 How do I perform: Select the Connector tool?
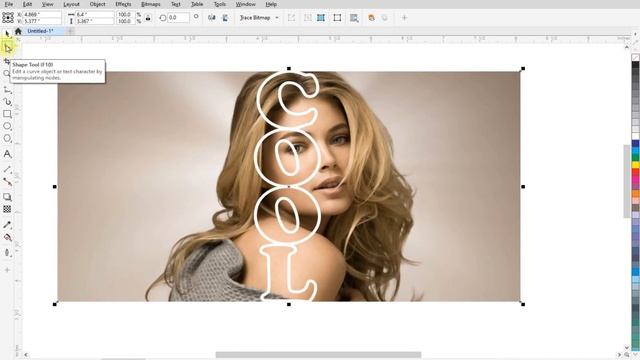tap(7, 182)
